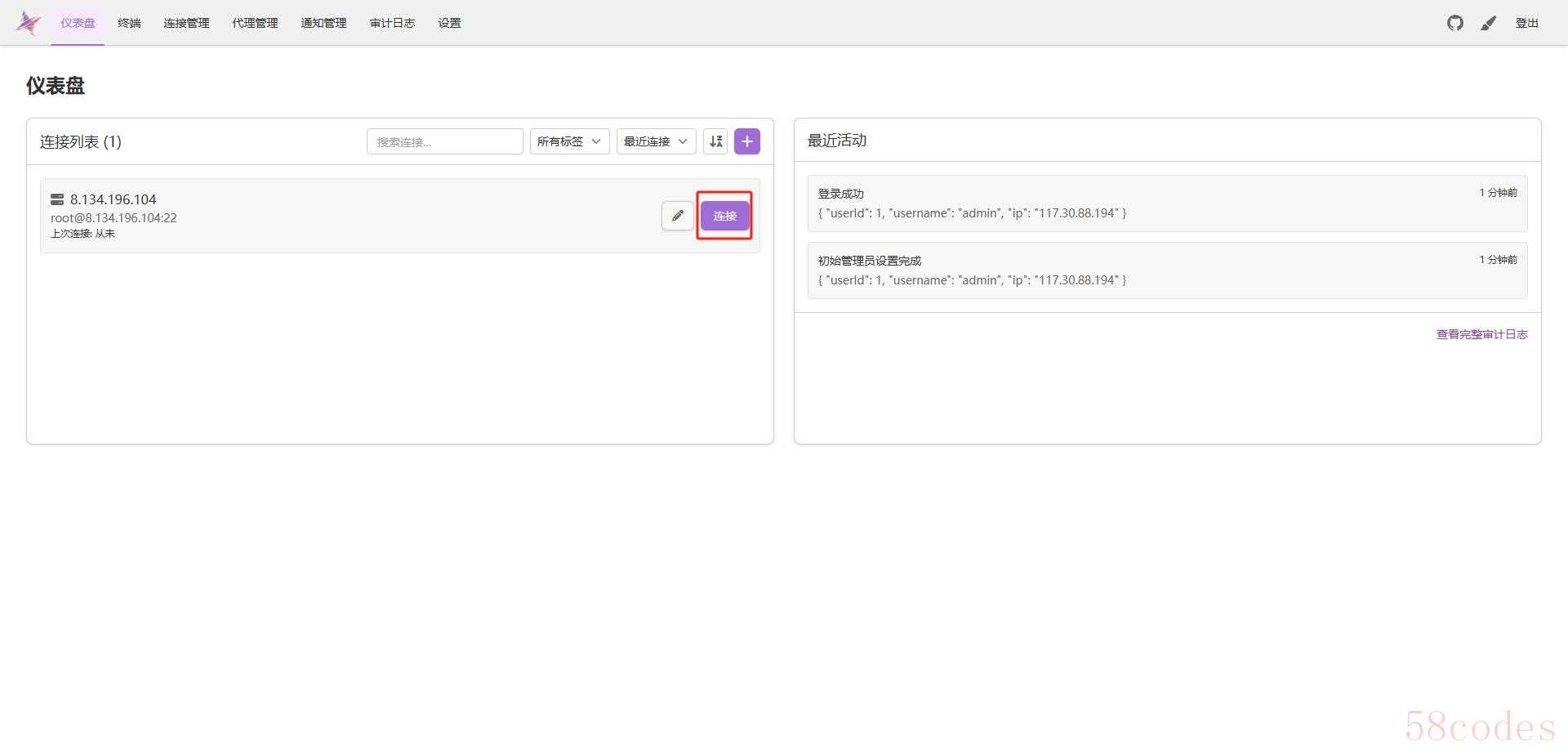
Task: Click root@8.134.196.104:22 text
Action: [114, 218]
